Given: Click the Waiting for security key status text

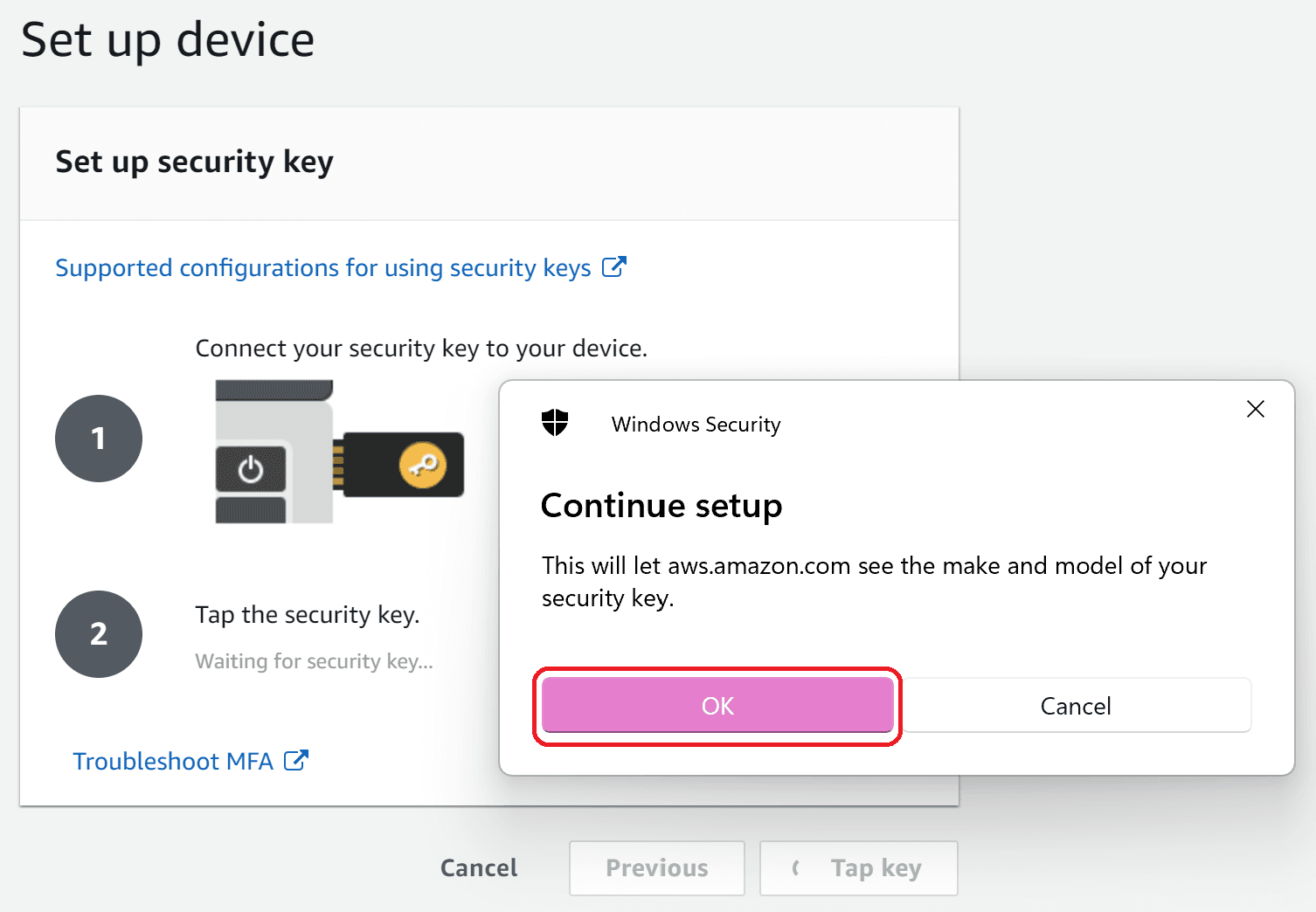Looking at the screenshot, I should tap(314, 661).
